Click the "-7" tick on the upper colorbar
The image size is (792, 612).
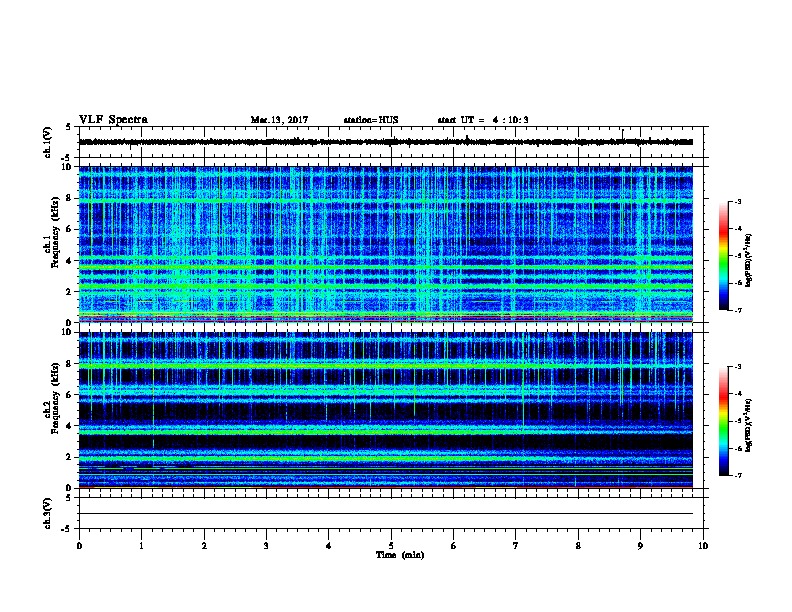[x=738, y=310]
